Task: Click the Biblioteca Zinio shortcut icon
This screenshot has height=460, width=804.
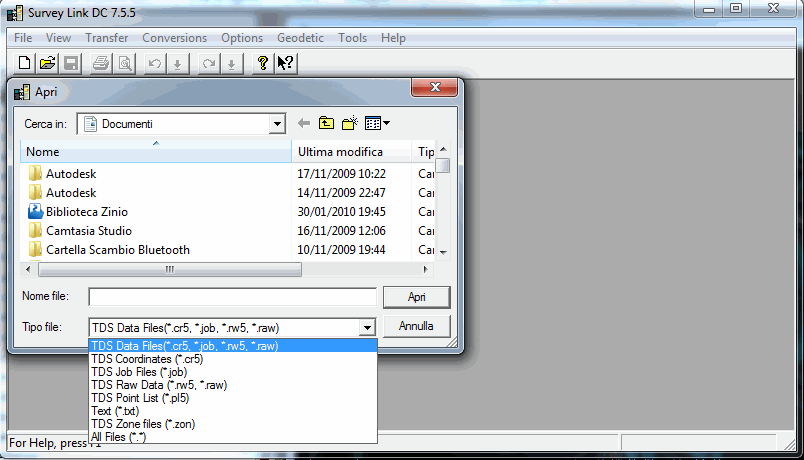Action: pyautogui.click(x=35, y=211)
